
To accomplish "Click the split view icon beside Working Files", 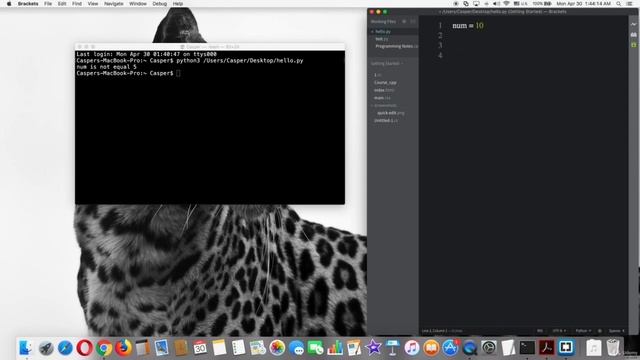I will point(413,21).
